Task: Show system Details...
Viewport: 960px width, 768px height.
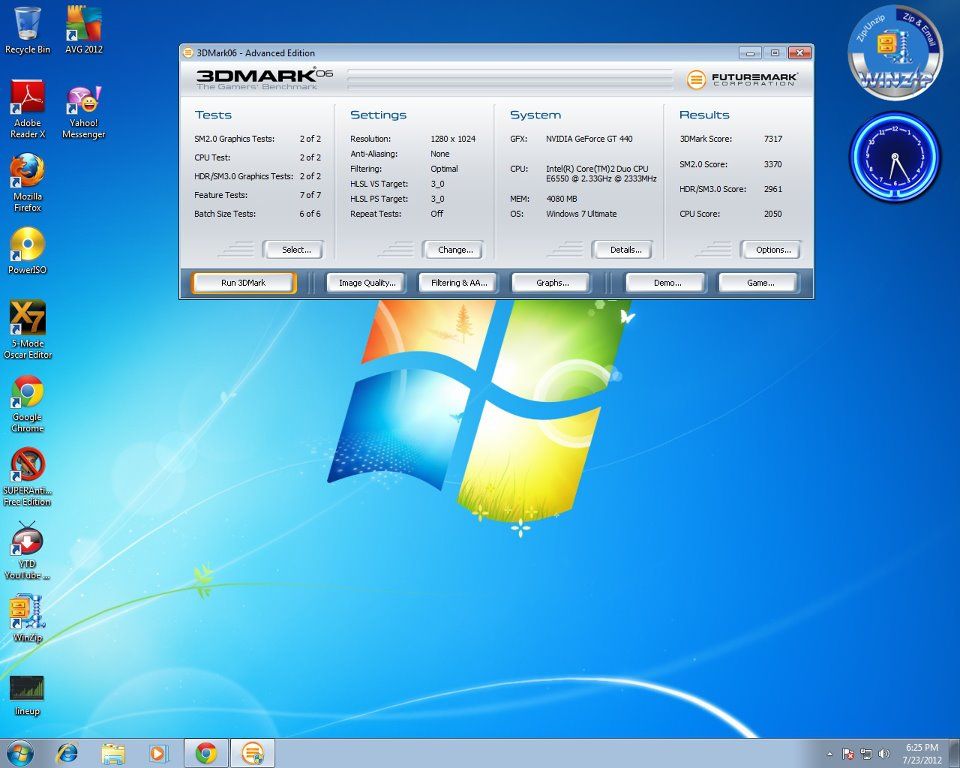Action: tap(625, 250)
